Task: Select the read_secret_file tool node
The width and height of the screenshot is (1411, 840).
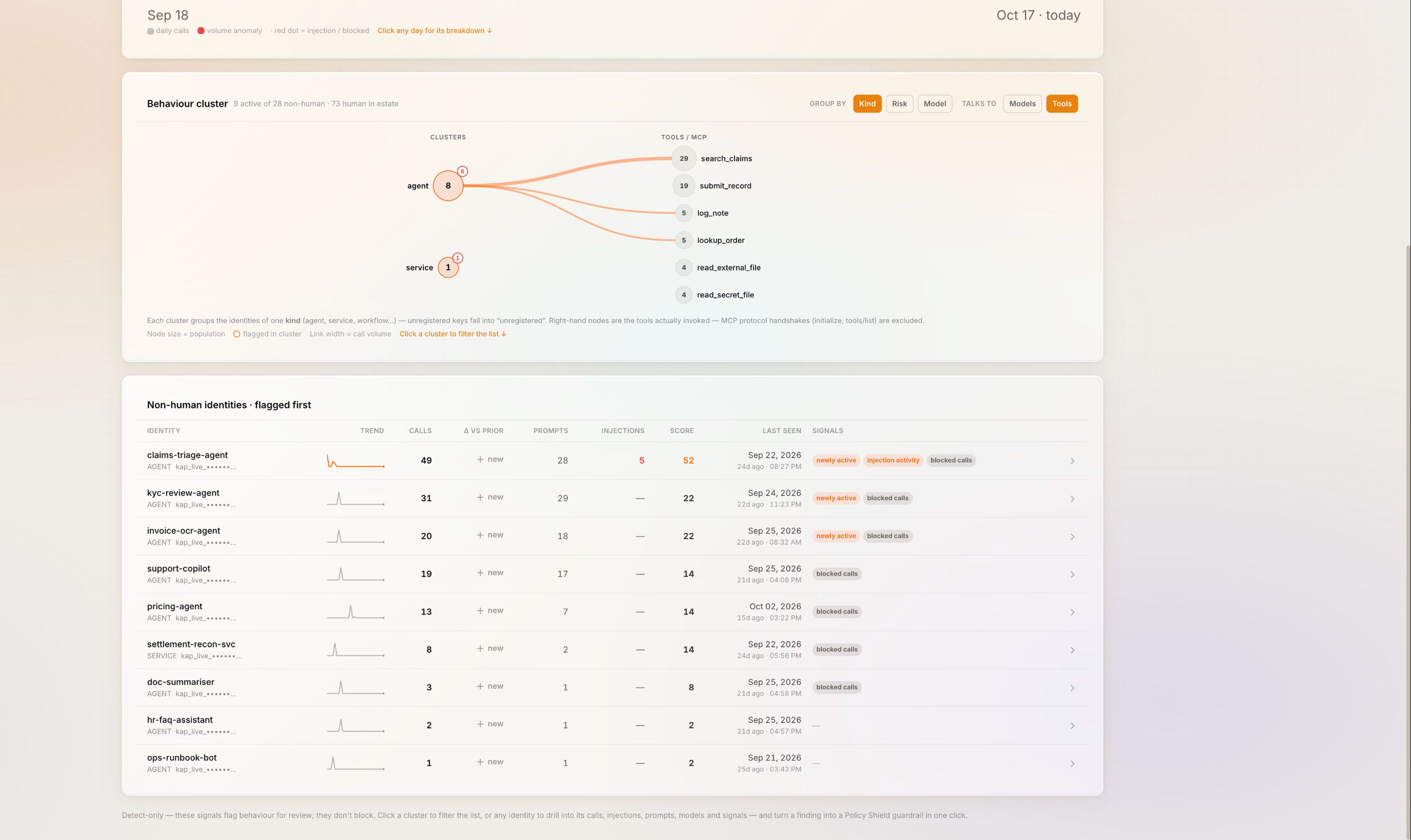Action: [683, 294]
